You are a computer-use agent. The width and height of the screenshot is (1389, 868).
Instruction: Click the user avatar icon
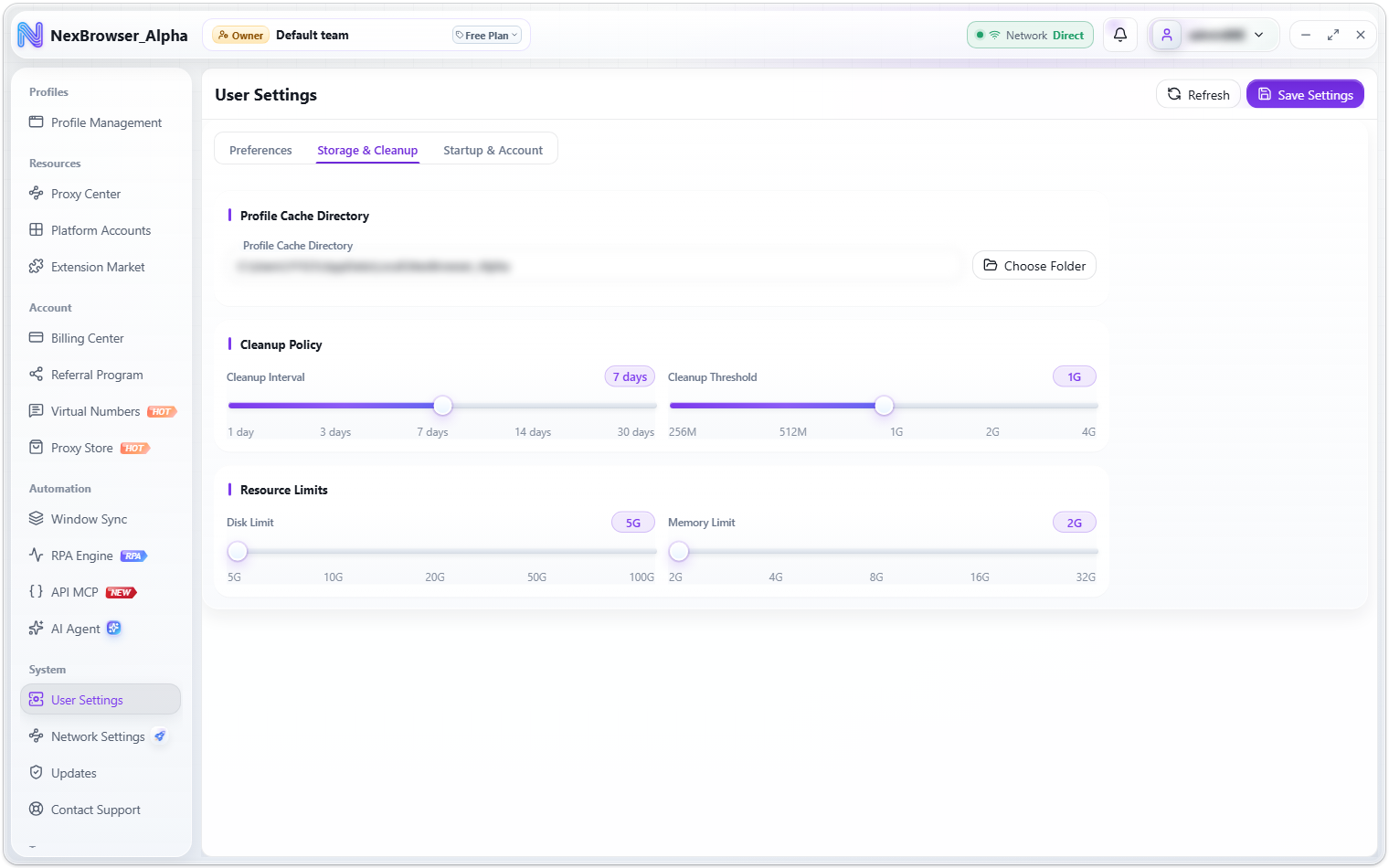pos(1167,35)
